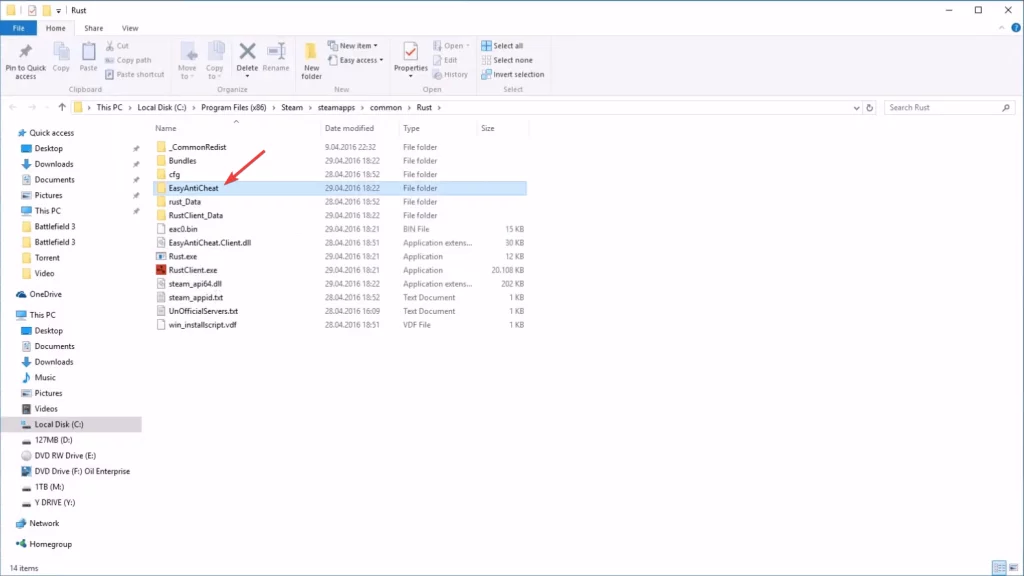1024x576 pixels.
Task: Click the Invert selection icon
Action: point(513,74)
